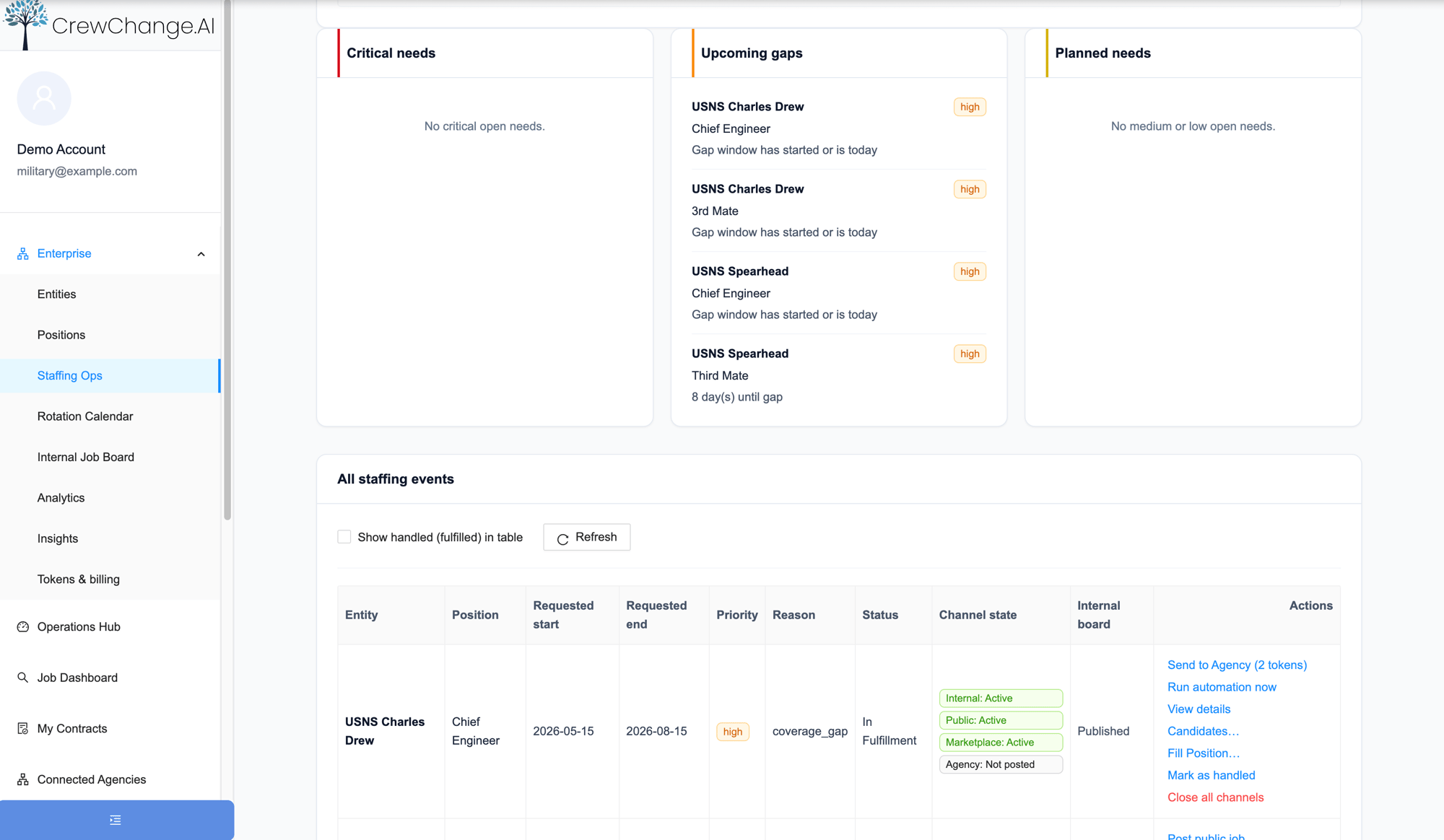Refresh the staffing events table
The height and width of the screenshot is (840, 1444).
point(586,537)
